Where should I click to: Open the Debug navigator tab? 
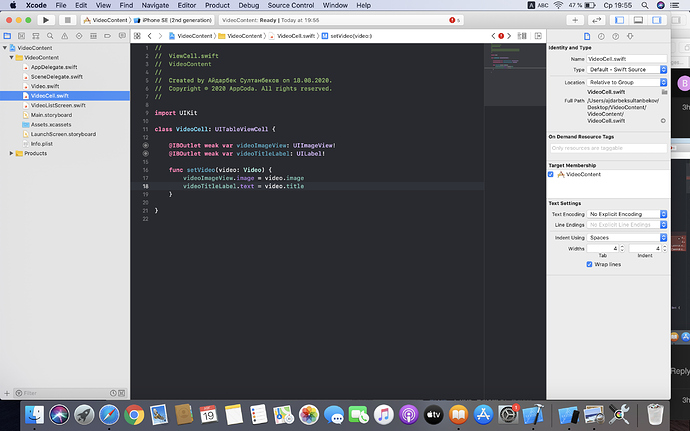[x=93, y=36]
